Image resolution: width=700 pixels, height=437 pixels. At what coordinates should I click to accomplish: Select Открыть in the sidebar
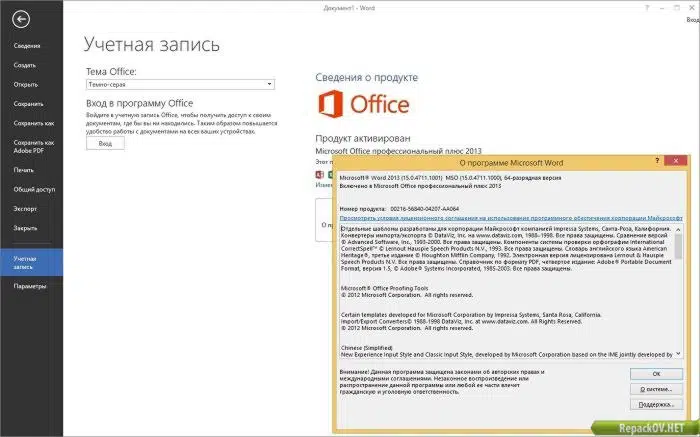click(25, 84)
